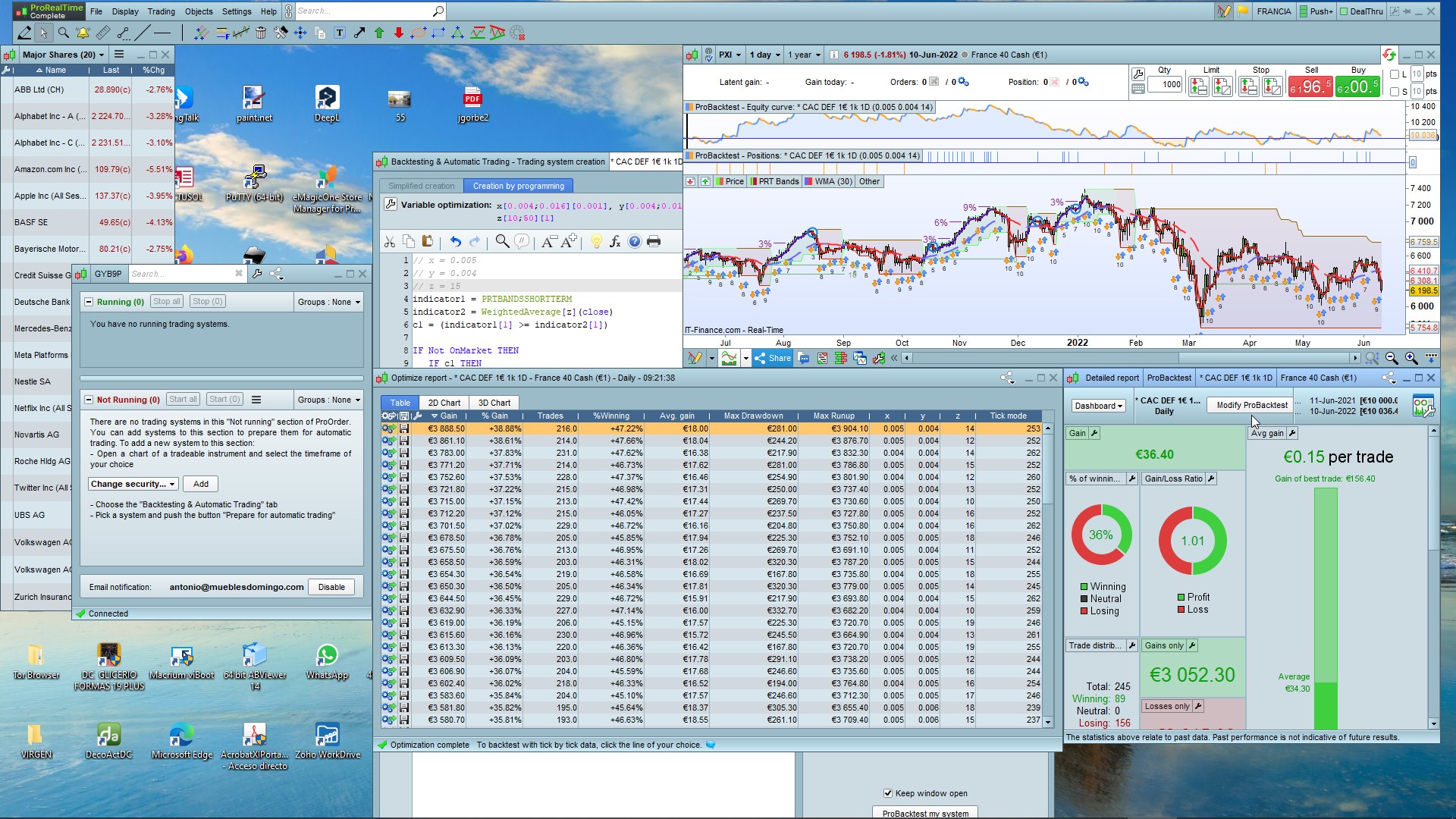Click the Qty input field showing 1000
This screenshot has width=1456, height=819.
(1165, 84)
